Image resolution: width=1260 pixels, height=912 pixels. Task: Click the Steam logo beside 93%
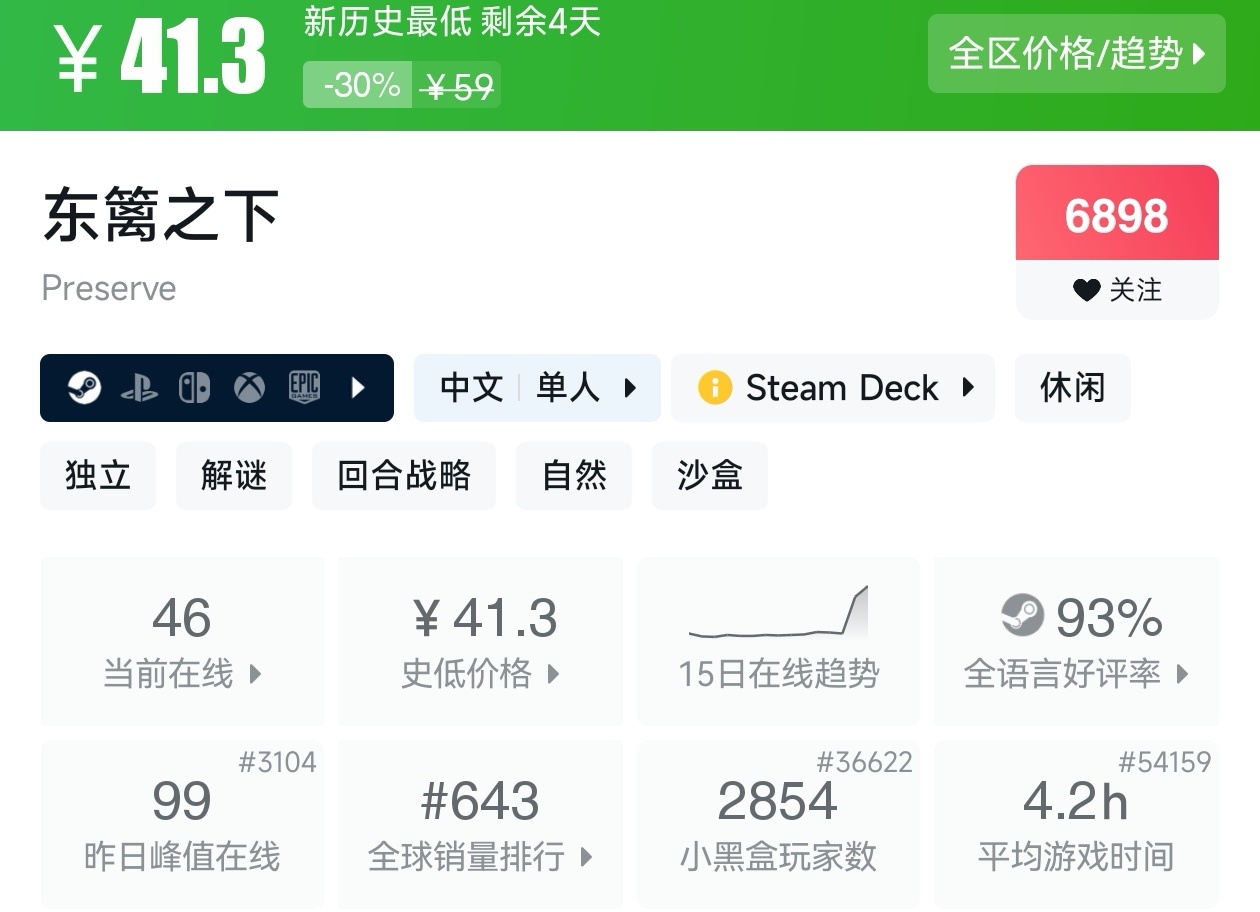coord(1022,616)
